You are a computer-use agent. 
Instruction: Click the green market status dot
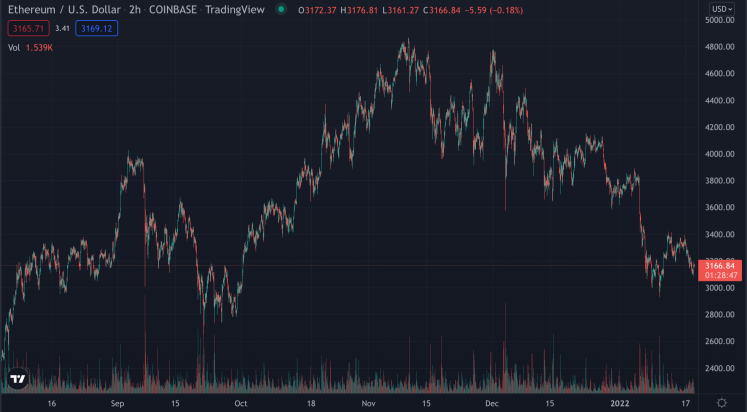(x=281, y=10)
